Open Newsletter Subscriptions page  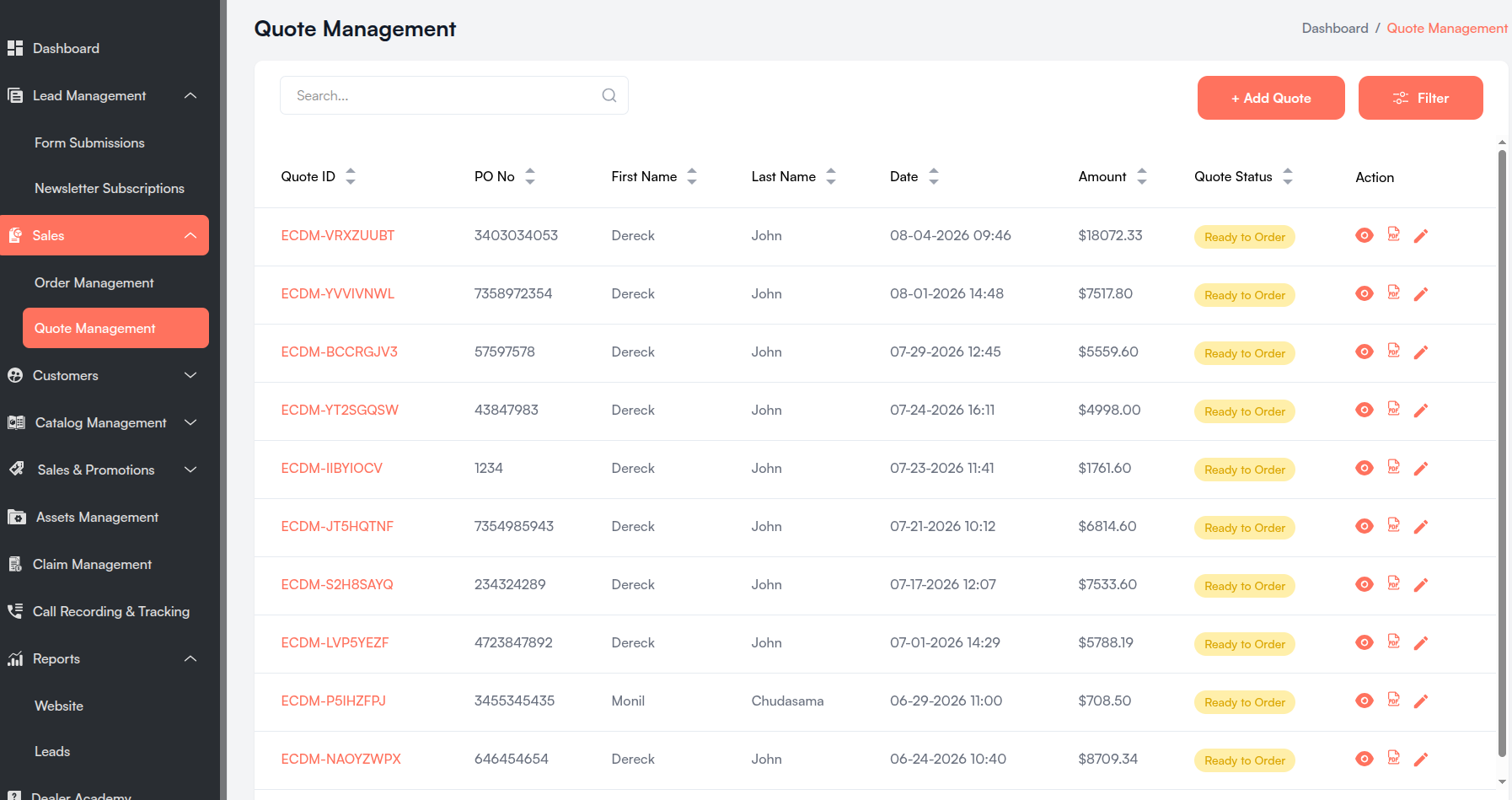point(110,188)
